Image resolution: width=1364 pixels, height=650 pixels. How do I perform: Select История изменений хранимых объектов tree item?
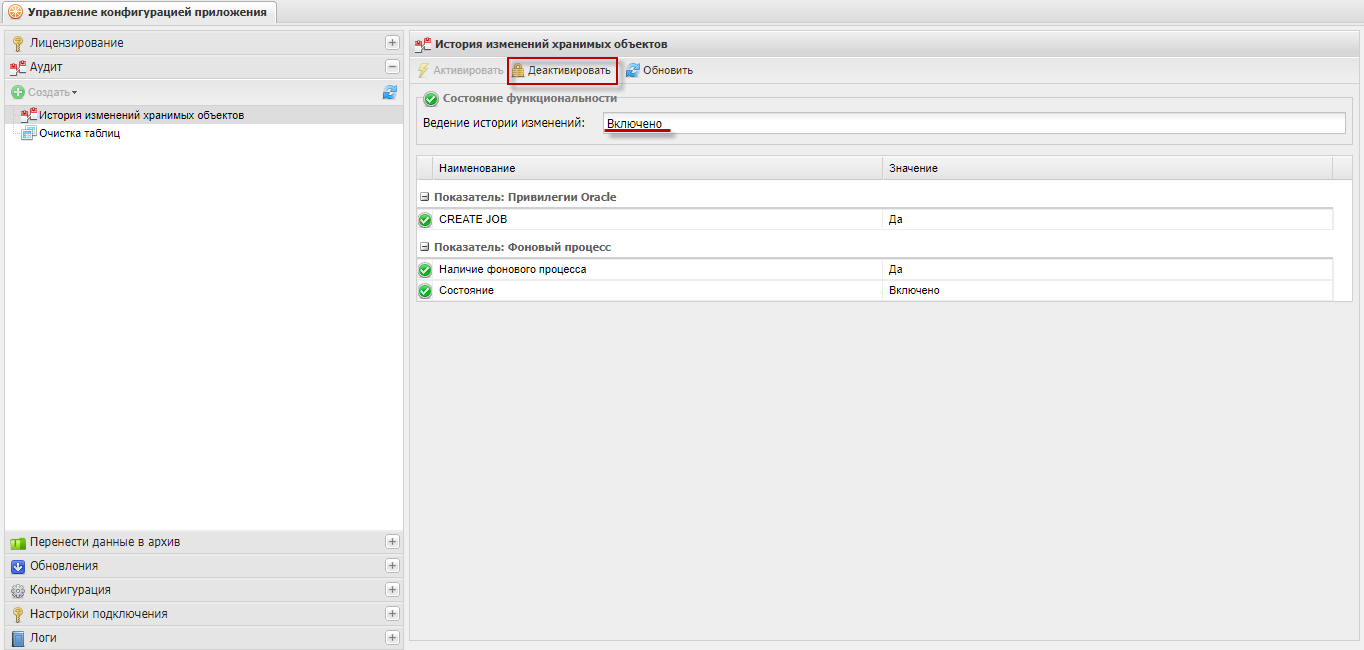click(x=141, y=115)
